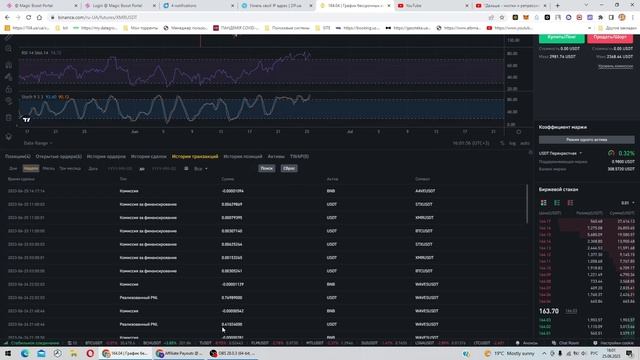Image resolution: width=640 pixels, height=360 pixels.
Task: Click the zoom magnifier tool in chart sidebar
Action: tap(8, 49)
